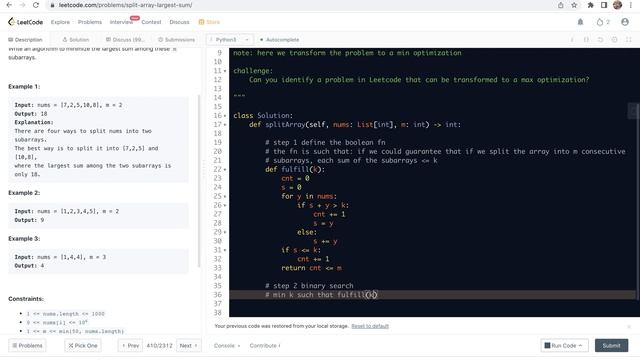Click the Run Code button
Screen dimensions: 640x360
(x=564, y=346)
